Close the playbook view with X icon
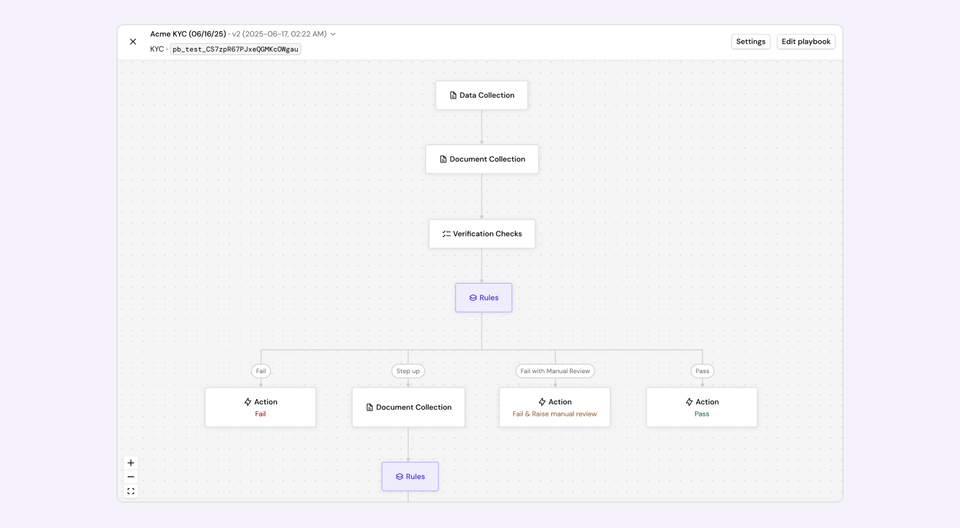 (133, 42)
